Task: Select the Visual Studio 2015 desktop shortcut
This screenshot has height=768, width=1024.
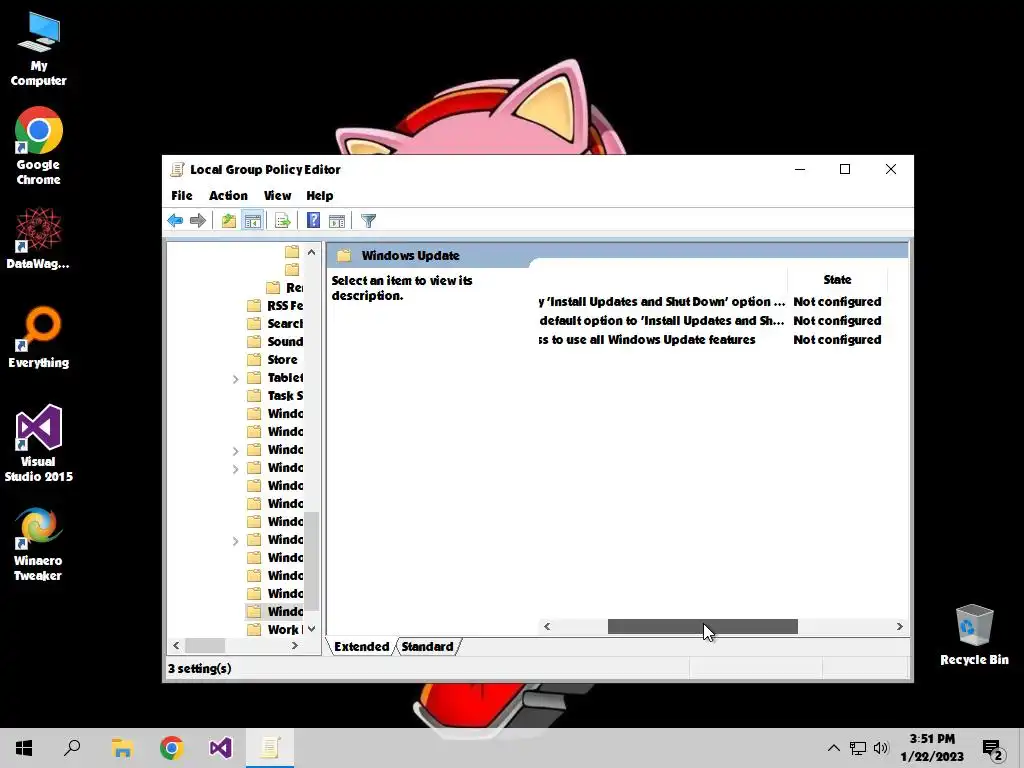Action: point(39,443)
